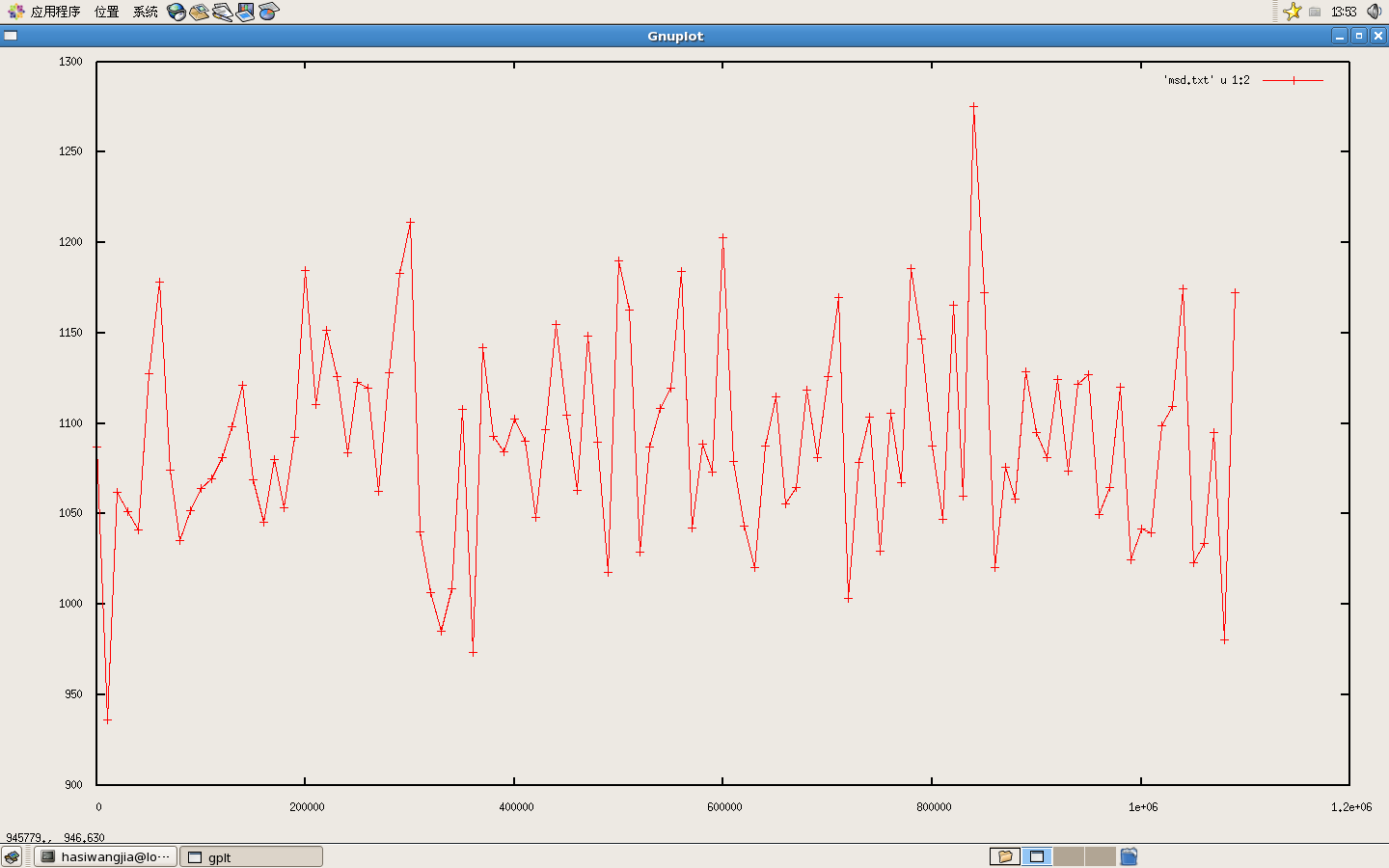
Task: Close the Gnuplot window
Action: (1378, 36)
